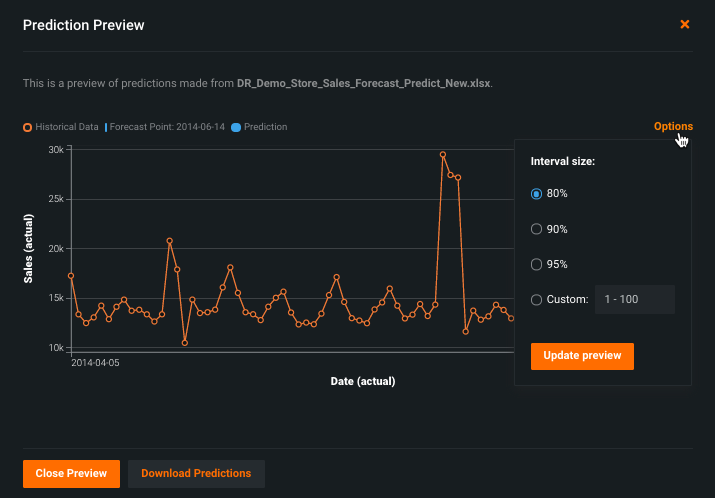The height and width of the screenshot is (498, 715).
Task: Download Predictions file
Action: 196,473
